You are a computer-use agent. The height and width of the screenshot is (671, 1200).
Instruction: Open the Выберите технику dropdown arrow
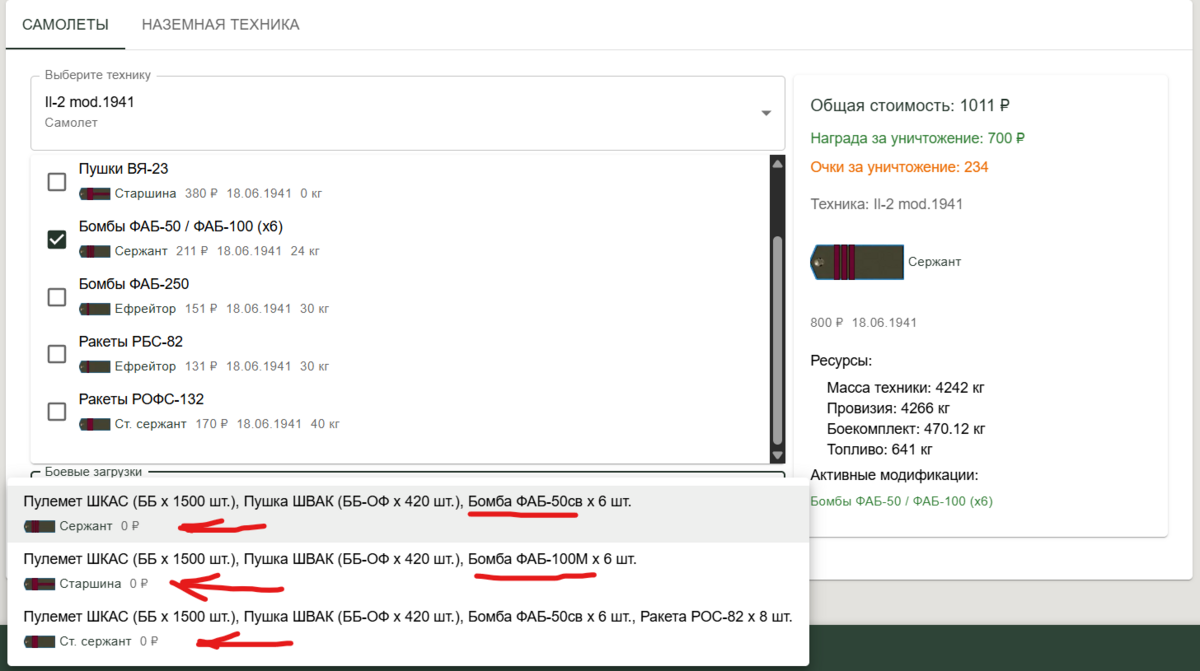(x=766, y=113)
